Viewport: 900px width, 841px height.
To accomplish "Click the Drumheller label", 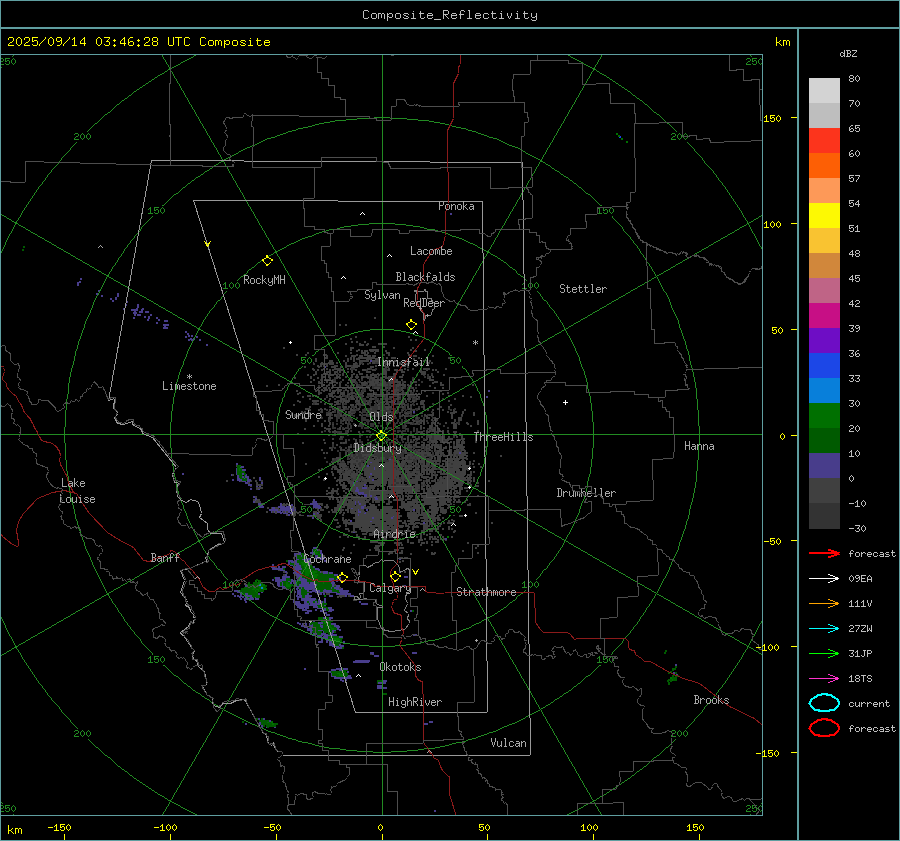I will (586, 493).
